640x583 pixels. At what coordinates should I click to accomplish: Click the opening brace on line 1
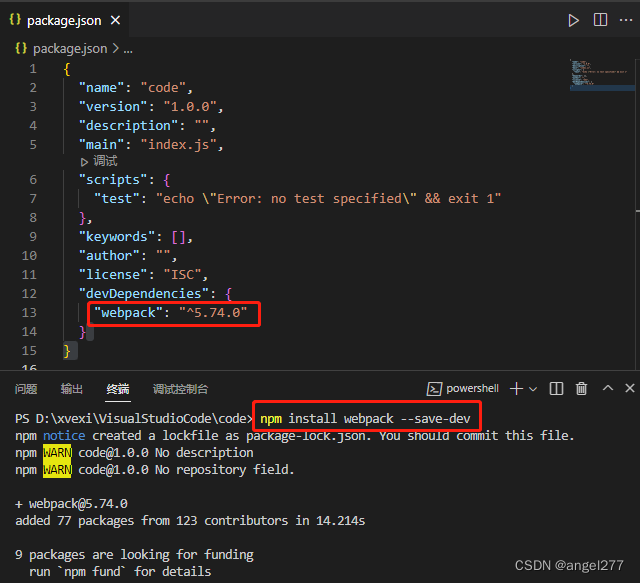click(67, 69)
